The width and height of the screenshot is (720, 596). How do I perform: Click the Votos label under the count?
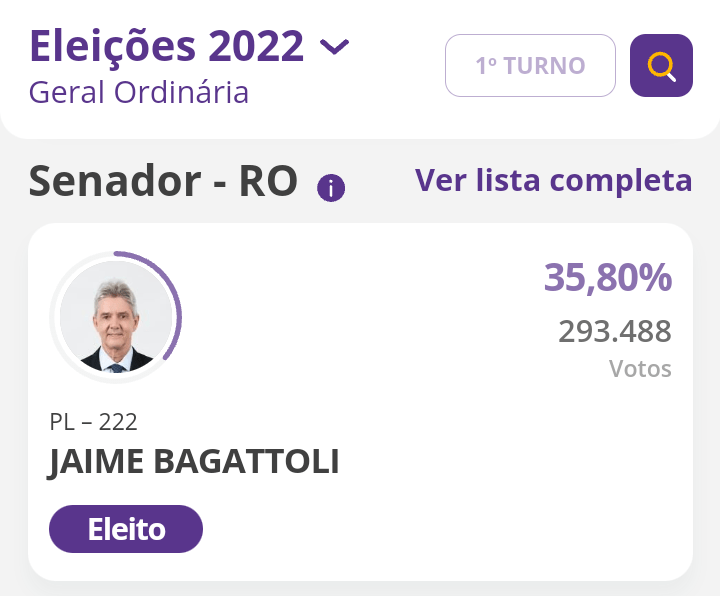640,369
